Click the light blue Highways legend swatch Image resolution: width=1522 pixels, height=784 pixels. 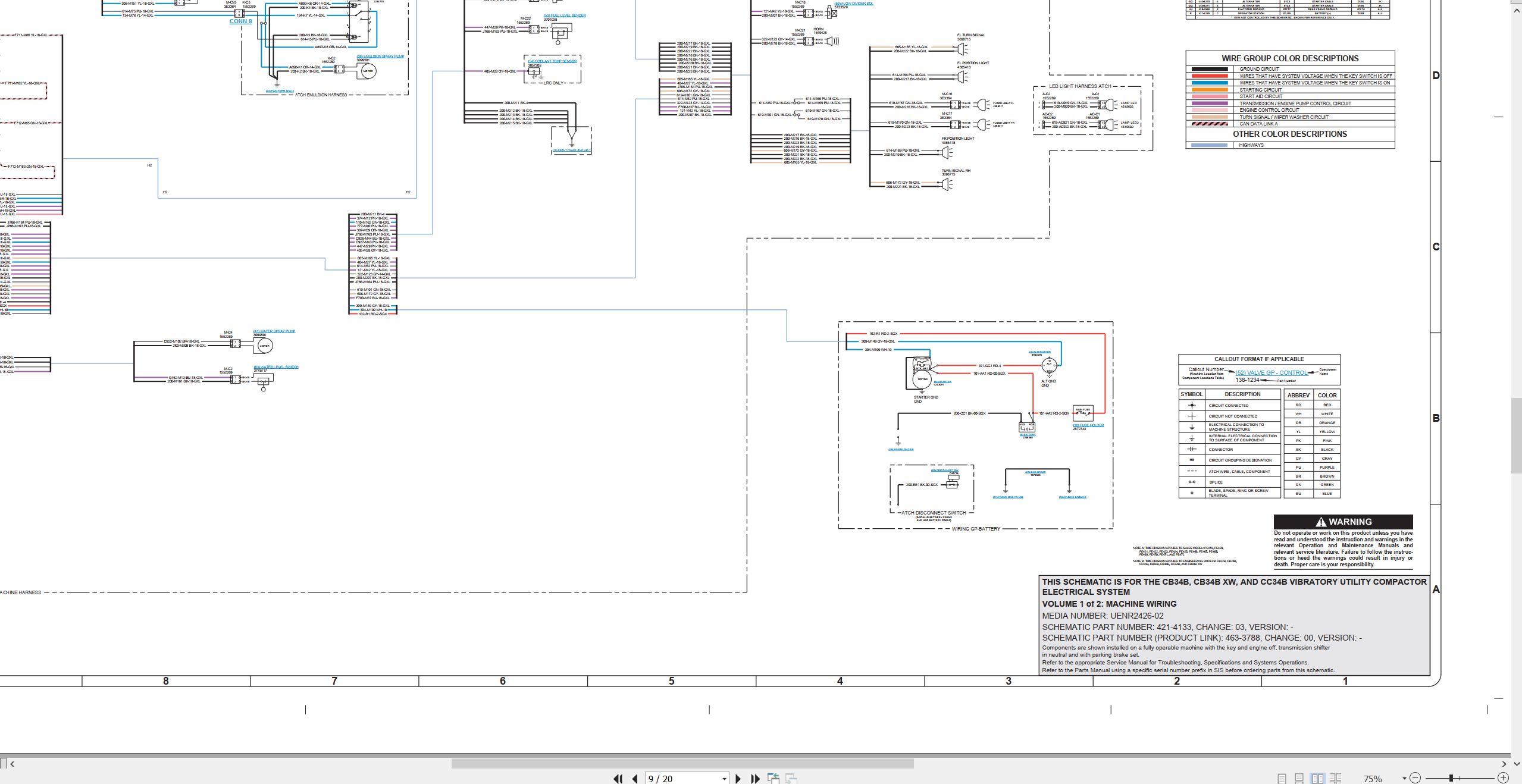click(x=1210, y=145)
